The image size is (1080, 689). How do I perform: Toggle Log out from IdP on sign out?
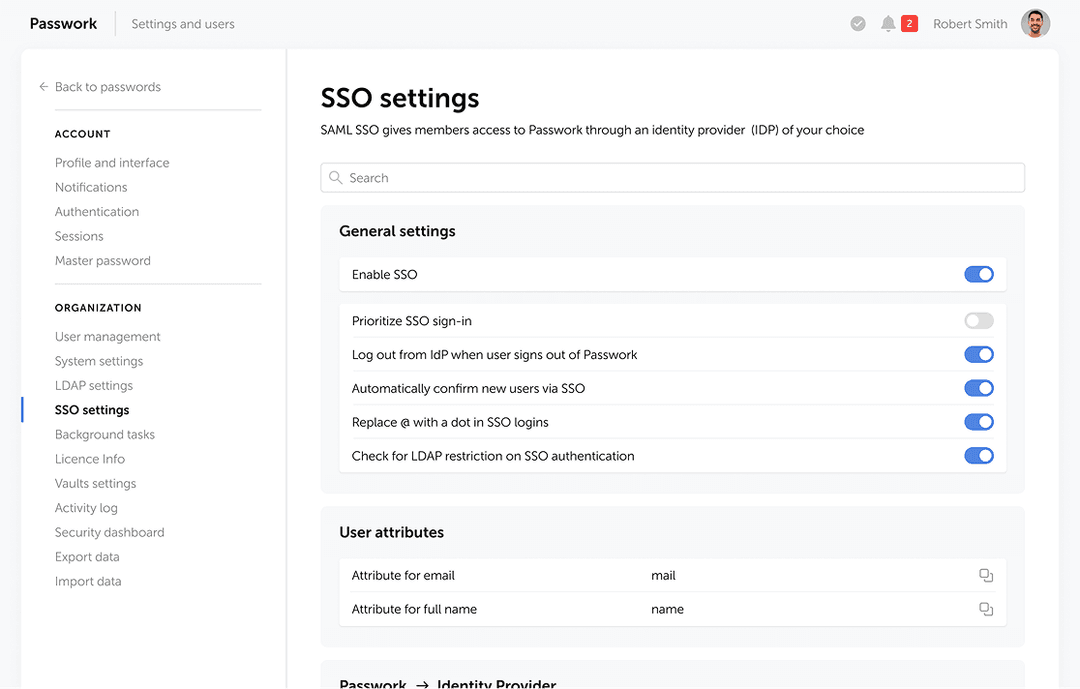pyautogui.click(x=979, y=354)
